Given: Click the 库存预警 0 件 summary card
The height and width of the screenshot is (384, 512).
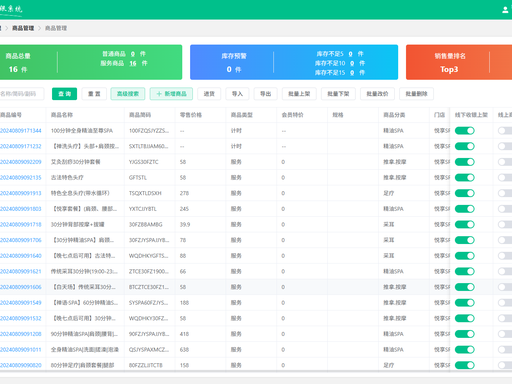Looking at the screenshot, I should [x=294, y=62].
